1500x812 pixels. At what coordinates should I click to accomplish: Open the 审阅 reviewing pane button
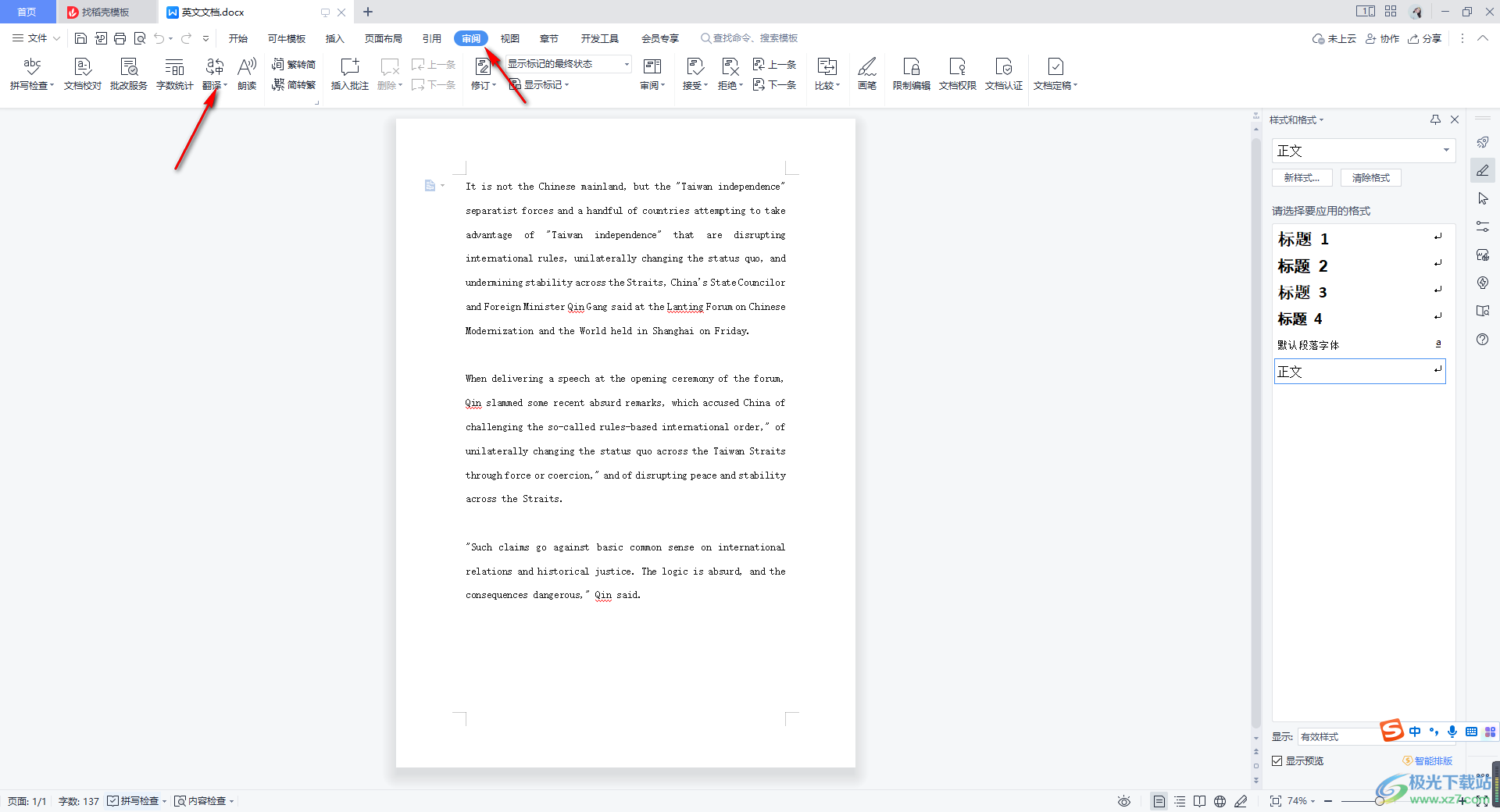click(x=652, y=74)
